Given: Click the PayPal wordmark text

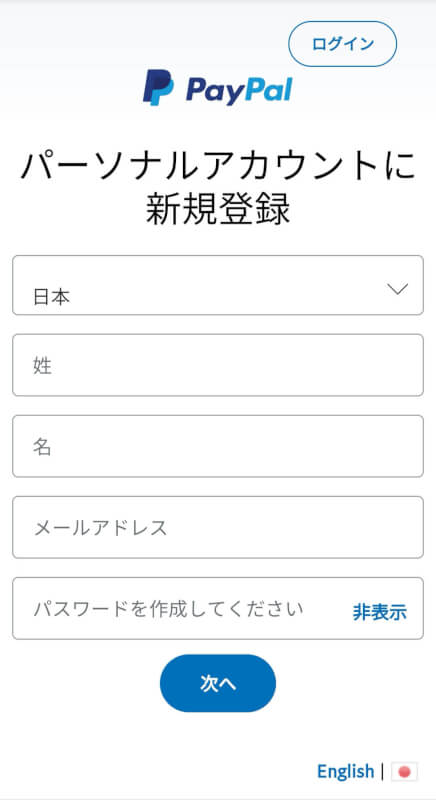Looking at the screenshot, I should [x=239, y=91].
